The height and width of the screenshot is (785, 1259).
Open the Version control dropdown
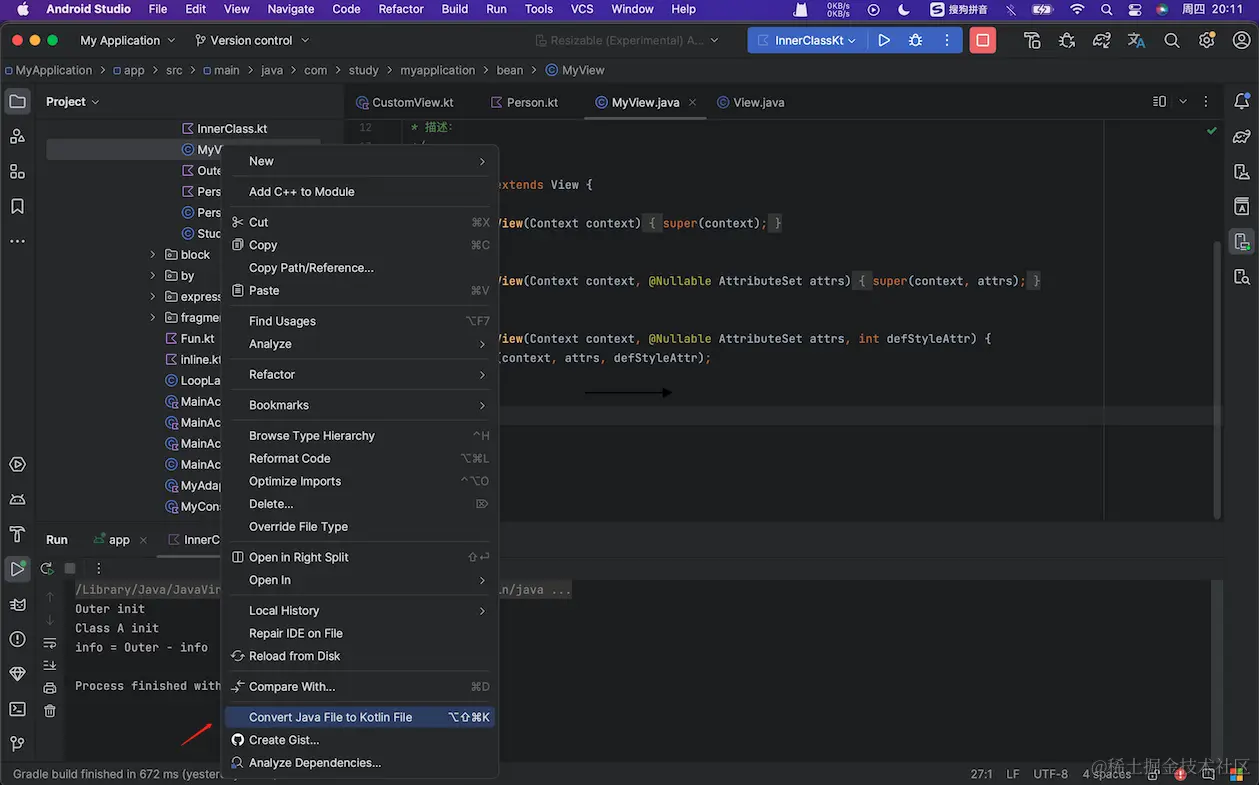point(252,40)
